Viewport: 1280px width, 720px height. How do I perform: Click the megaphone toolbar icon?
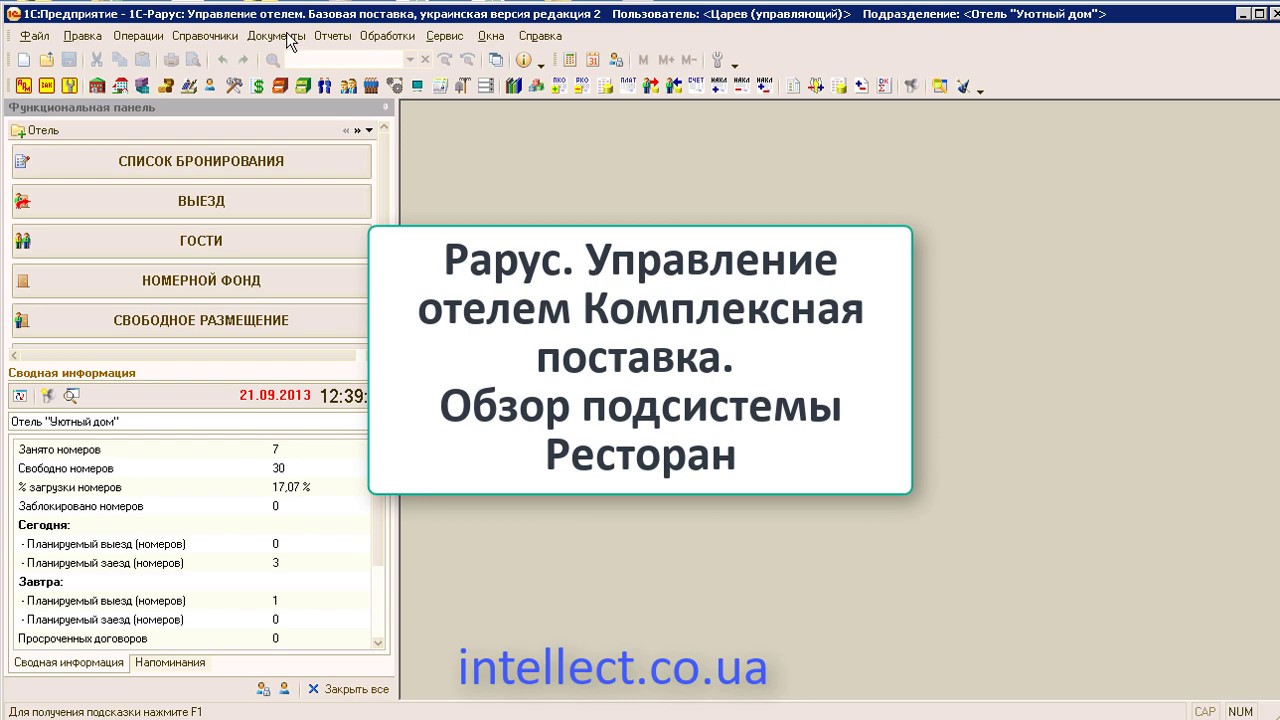point(911,86)
